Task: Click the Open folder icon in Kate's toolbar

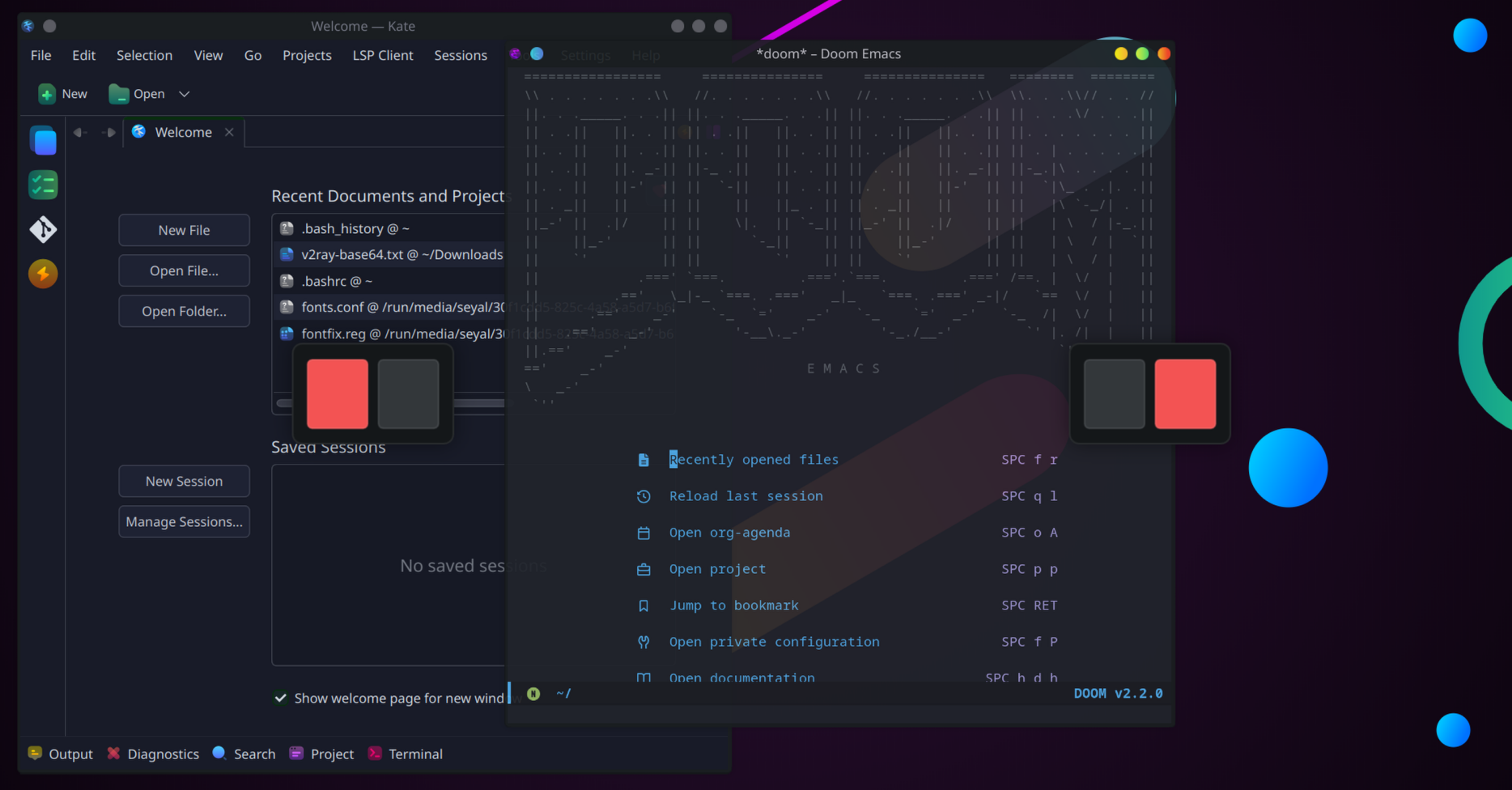Action: point(118,94)
